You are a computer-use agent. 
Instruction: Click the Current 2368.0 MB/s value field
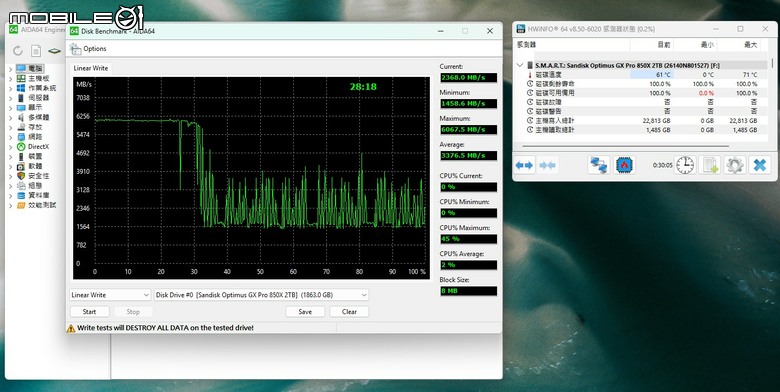pos(468,78)
